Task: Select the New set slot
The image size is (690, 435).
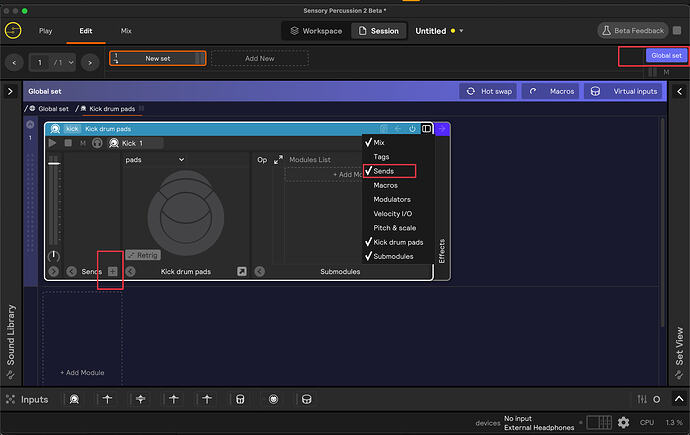Action: (x=158, y=58)
